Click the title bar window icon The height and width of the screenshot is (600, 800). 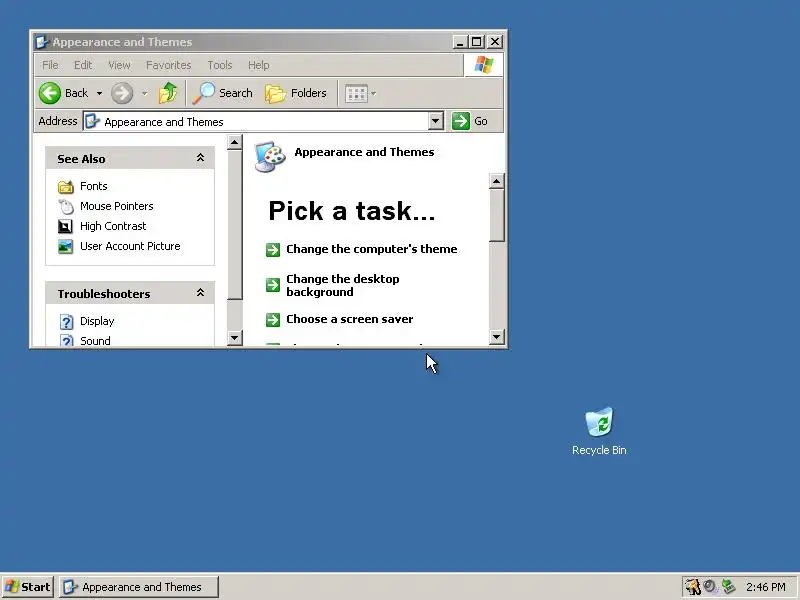42,42
